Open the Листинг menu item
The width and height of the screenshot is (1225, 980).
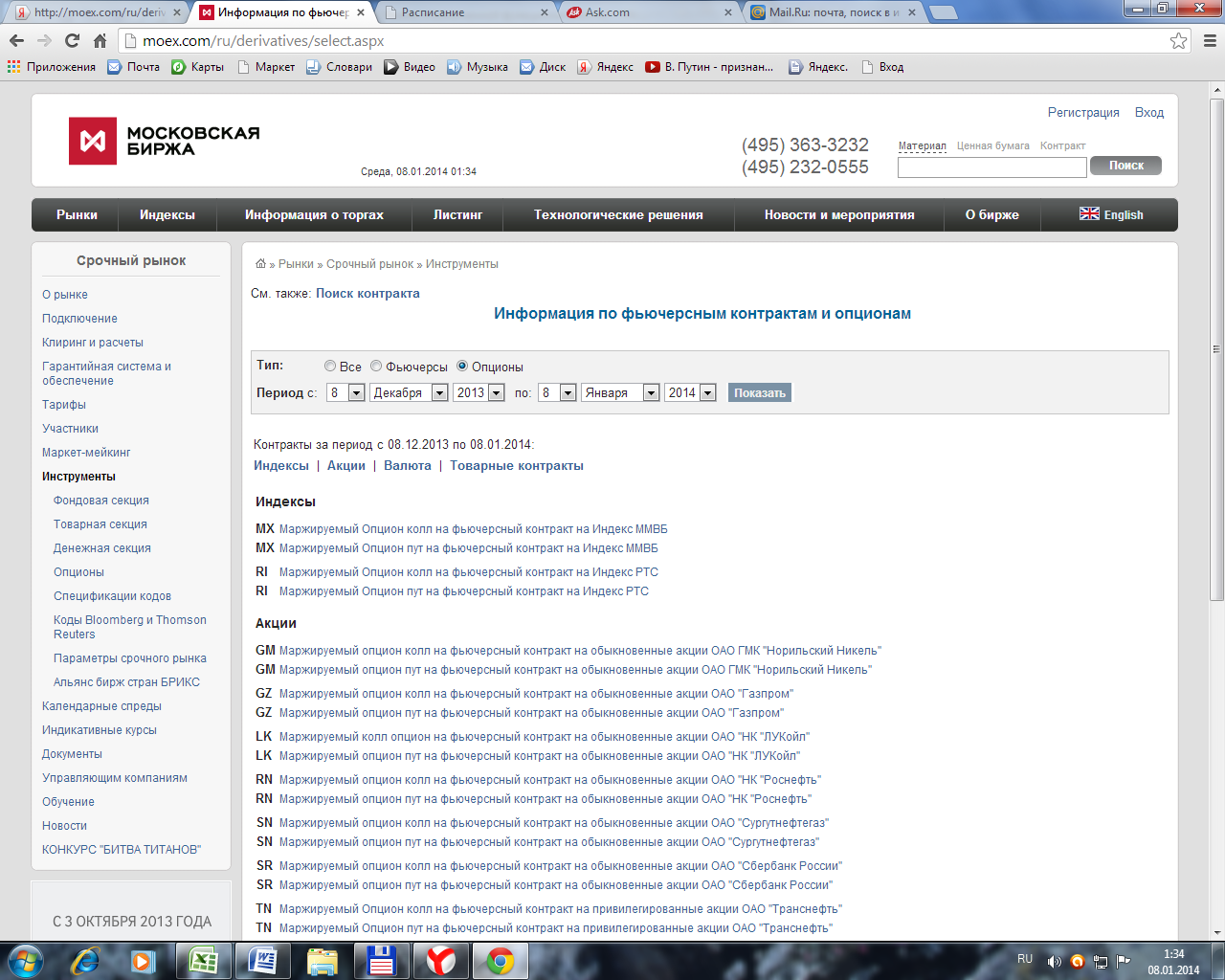point(457,214)
